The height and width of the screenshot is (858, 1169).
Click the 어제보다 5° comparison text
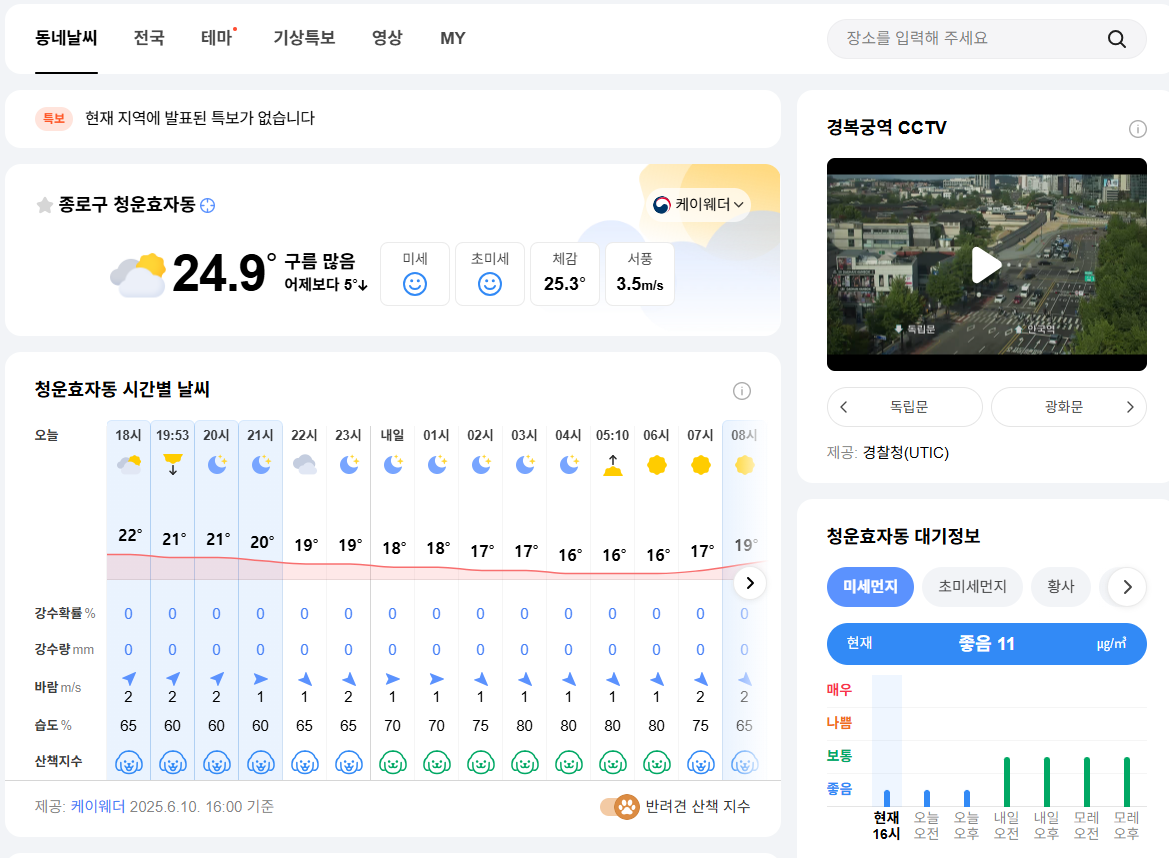tap(326, 285)
